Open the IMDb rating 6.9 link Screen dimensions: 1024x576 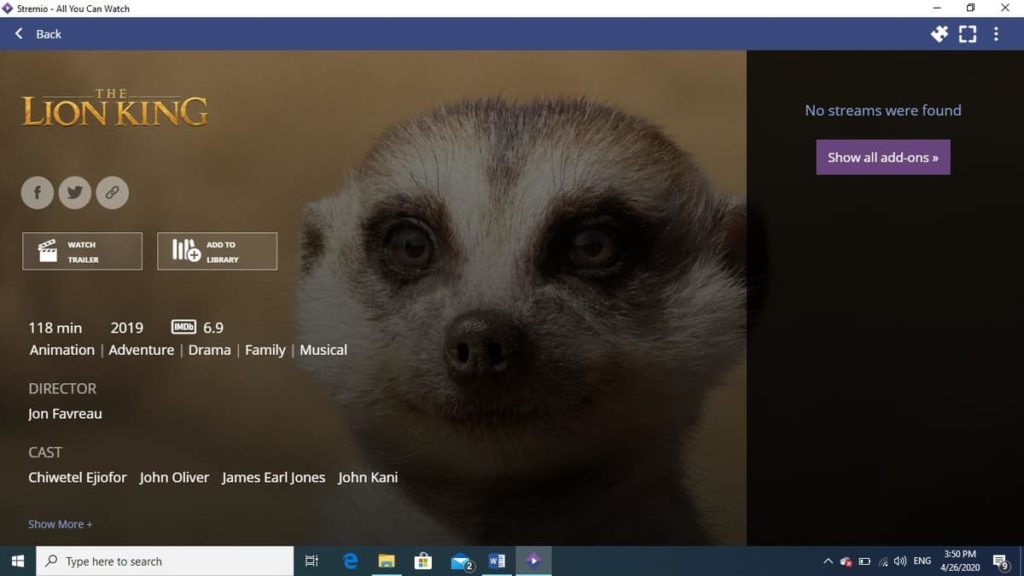click(197, 327)
